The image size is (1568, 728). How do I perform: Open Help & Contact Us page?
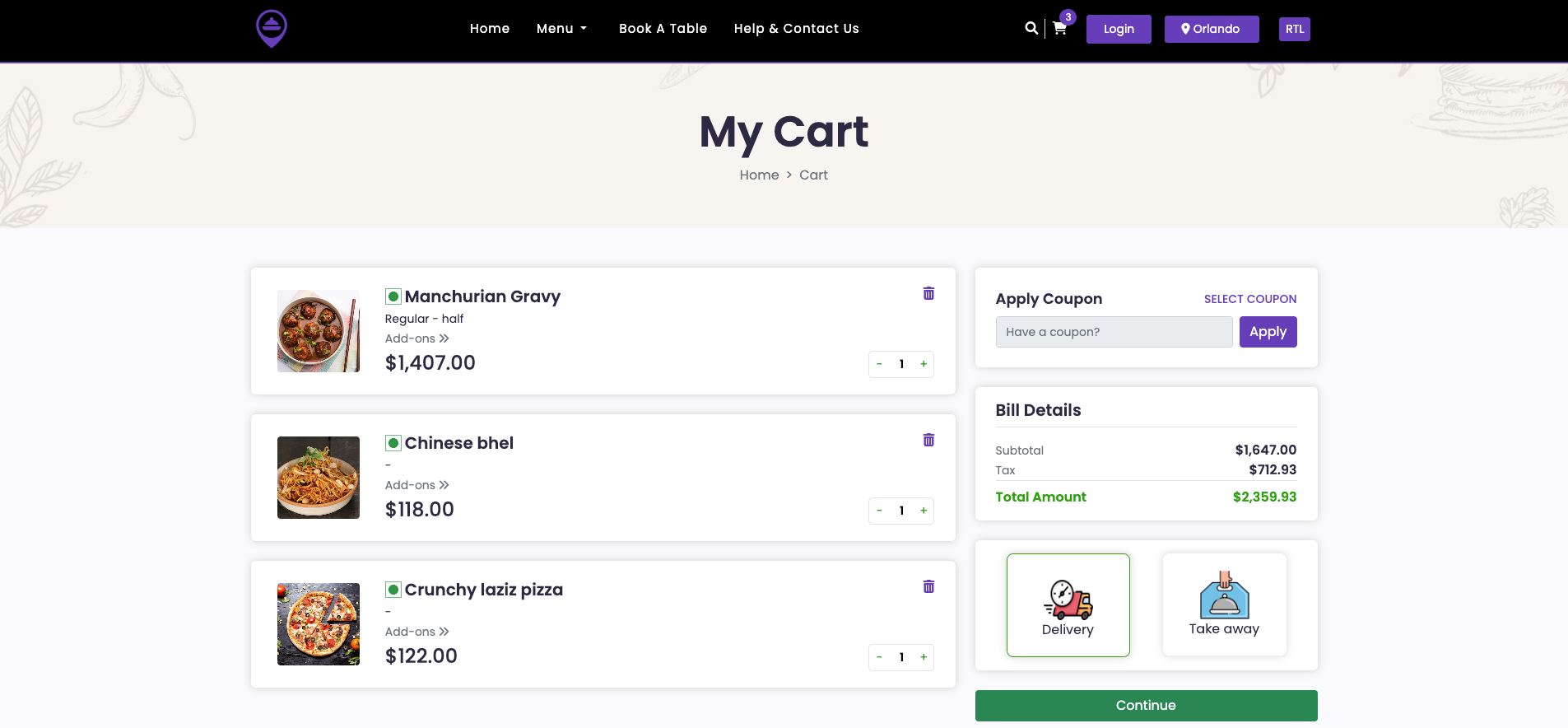(x=796, y=29)
